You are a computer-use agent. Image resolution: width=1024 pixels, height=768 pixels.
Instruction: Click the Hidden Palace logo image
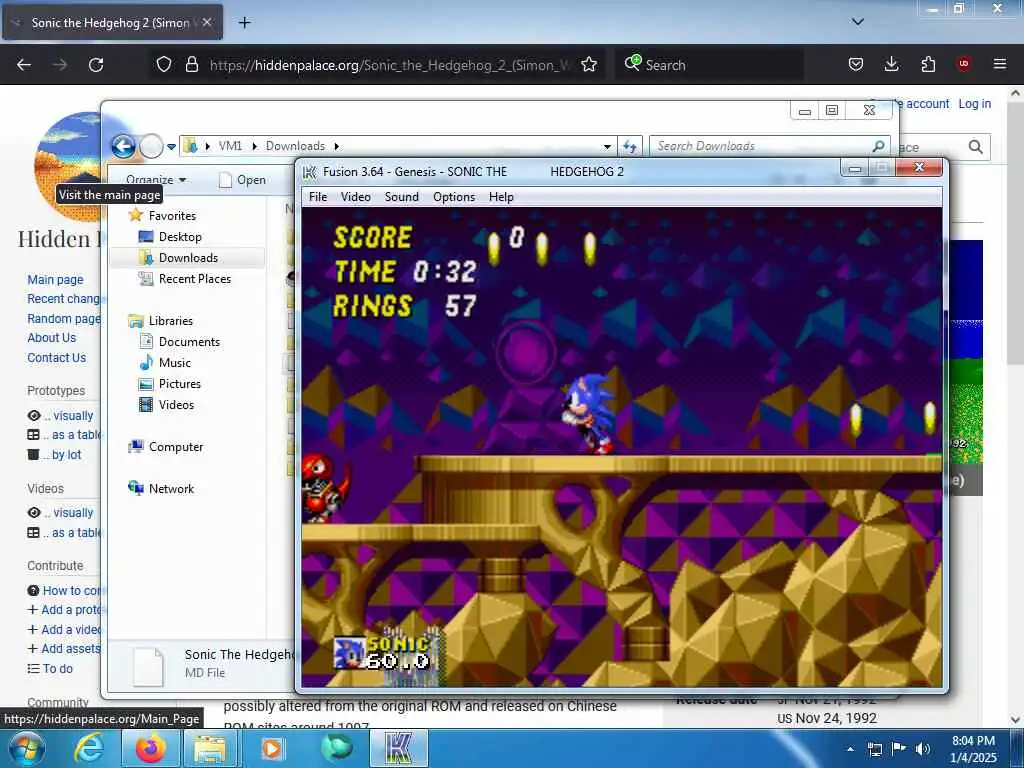click(x=67, y=165)
